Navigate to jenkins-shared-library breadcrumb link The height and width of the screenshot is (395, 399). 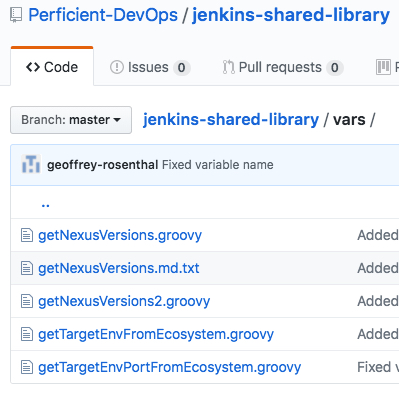(x=231, y=119)
